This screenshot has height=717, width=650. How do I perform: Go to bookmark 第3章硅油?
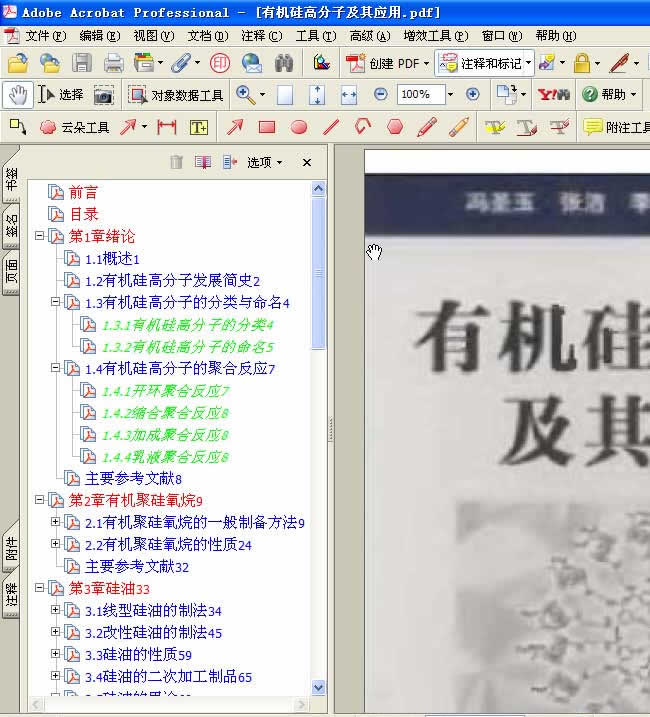pos(109,589)
